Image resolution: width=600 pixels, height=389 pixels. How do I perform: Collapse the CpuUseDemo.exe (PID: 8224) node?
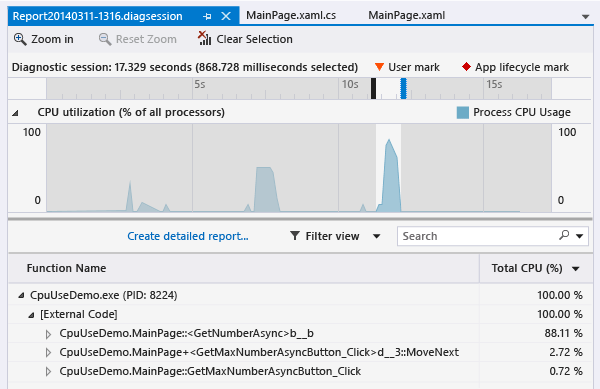(21, 295)
